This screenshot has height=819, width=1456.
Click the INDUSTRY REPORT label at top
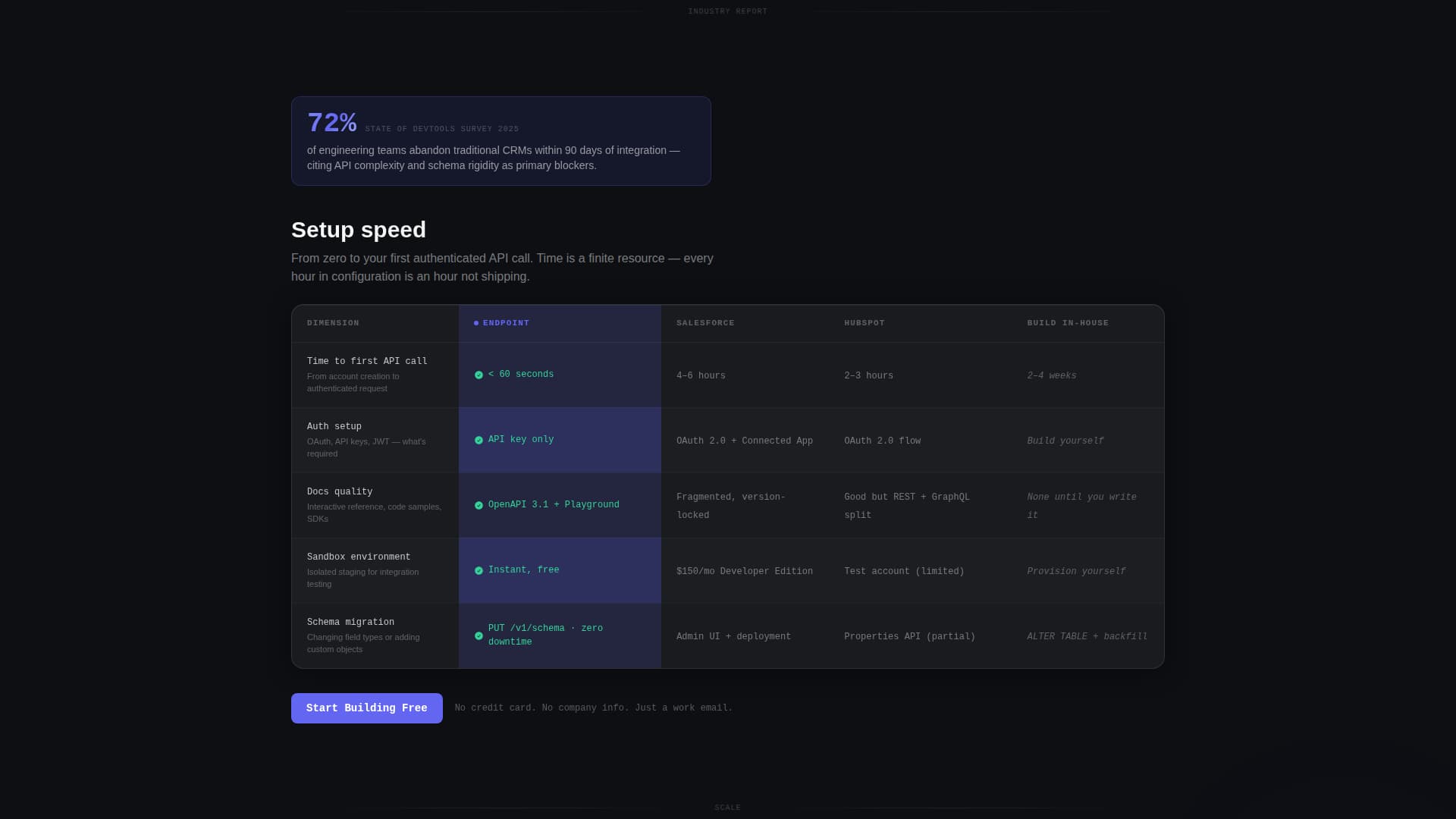click(727, 11)
